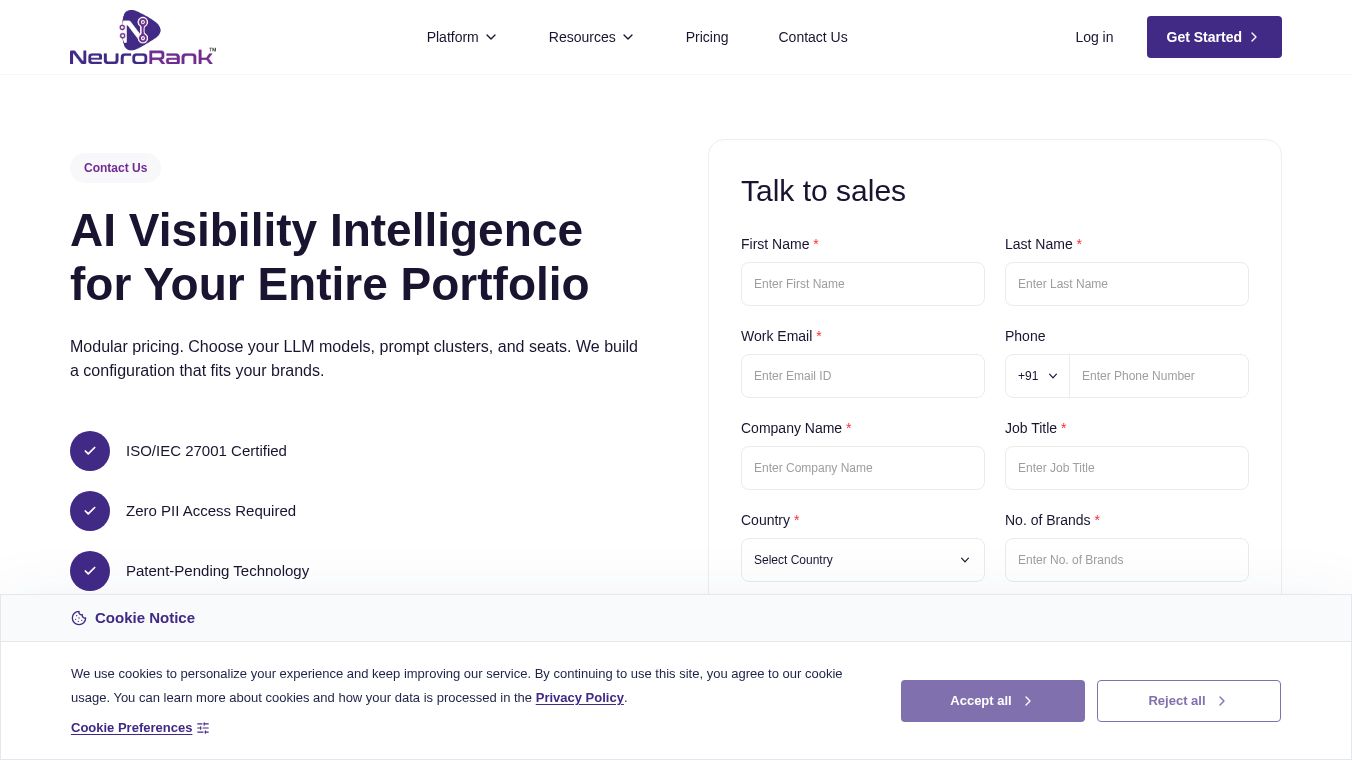Select the No. of Brands field
This screenshot has height=760, width=1352.
click(x=1127, y=560)
